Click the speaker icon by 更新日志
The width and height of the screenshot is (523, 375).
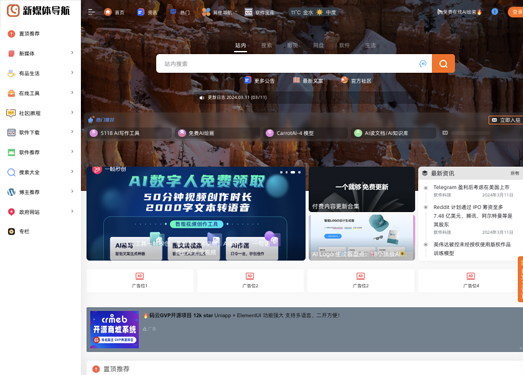pyautogui.click(x=202, y=98)
